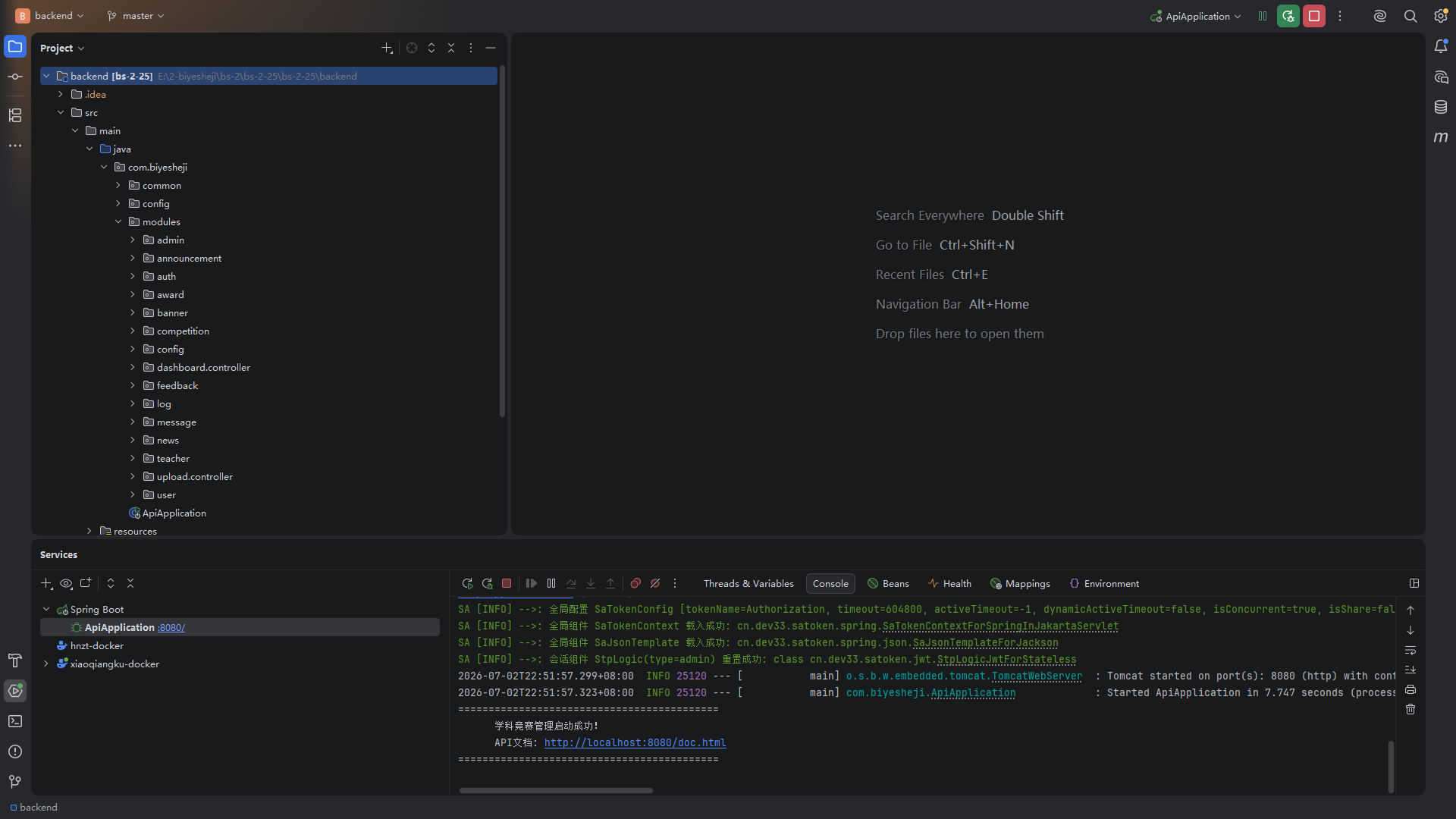Click the console horizontal scrollbar
The height and width of the screenshot is (819, 1456).
(556, 790)
